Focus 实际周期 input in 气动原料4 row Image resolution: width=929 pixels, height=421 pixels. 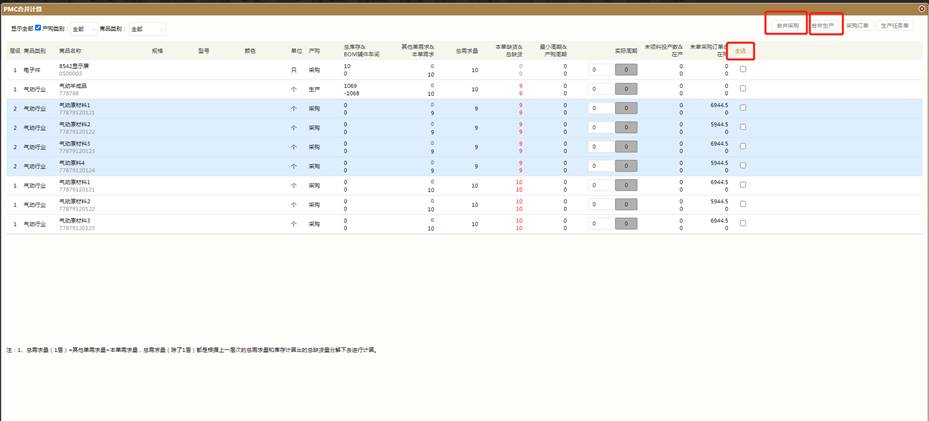click(601, 166)
